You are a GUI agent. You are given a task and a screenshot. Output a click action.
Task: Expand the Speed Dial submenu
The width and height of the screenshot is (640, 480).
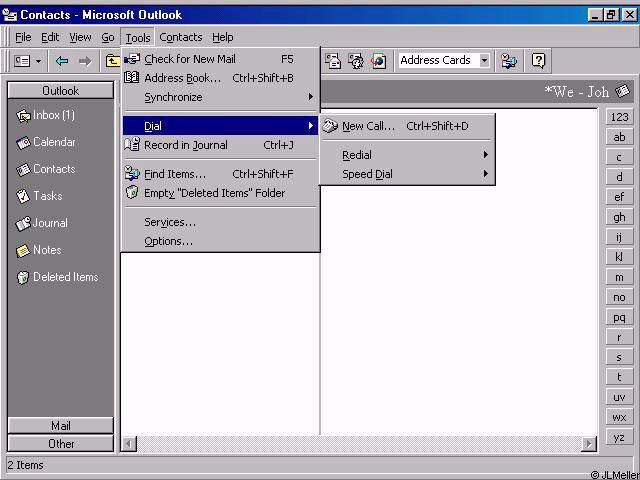pyautogui.click(x=407, y=174)
